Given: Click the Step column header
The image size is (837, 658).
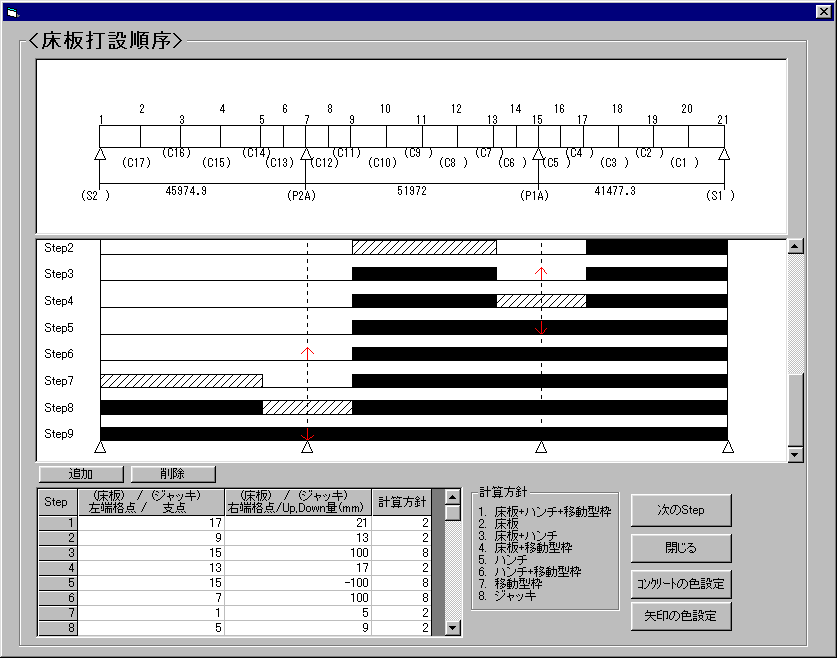Looking at the screenshot, I should (58, 502).
